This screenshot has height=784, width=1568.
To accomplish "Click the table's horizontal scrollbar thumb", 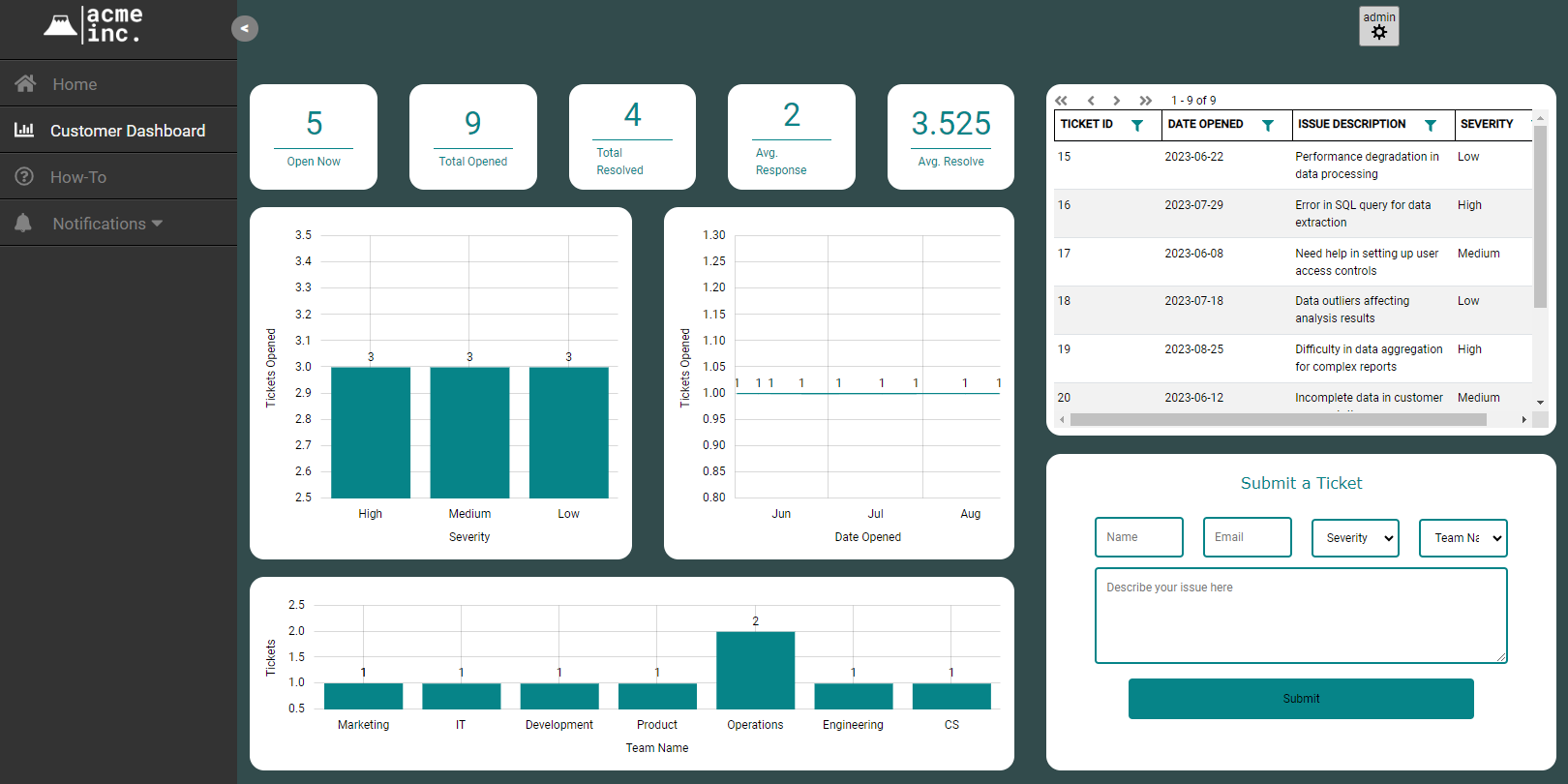I will pyautogui.click(x=1278, y=420).
